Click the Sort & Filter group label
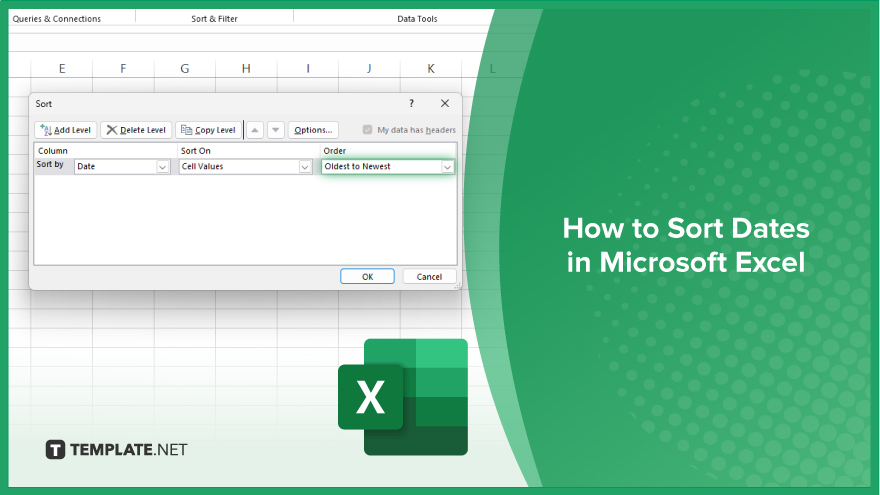Image resolution: width=880 pixels, height=495 pixels. click(214, 19)
